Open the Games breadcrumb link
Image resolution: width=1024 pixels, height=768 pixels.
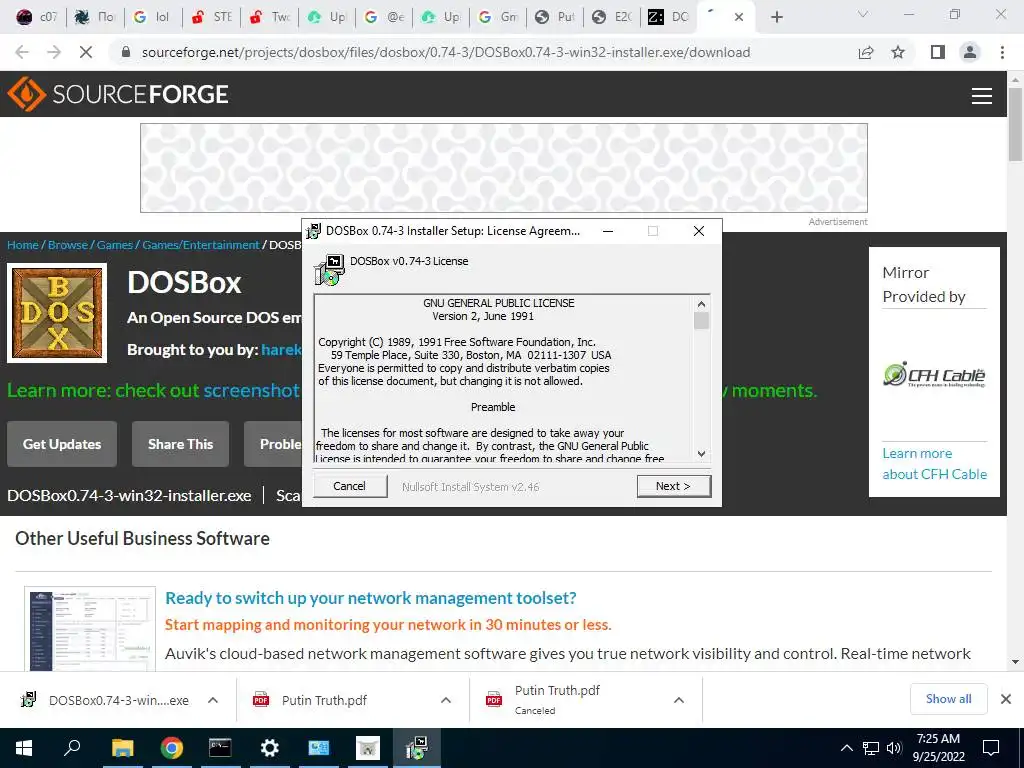tap(115, 245)
